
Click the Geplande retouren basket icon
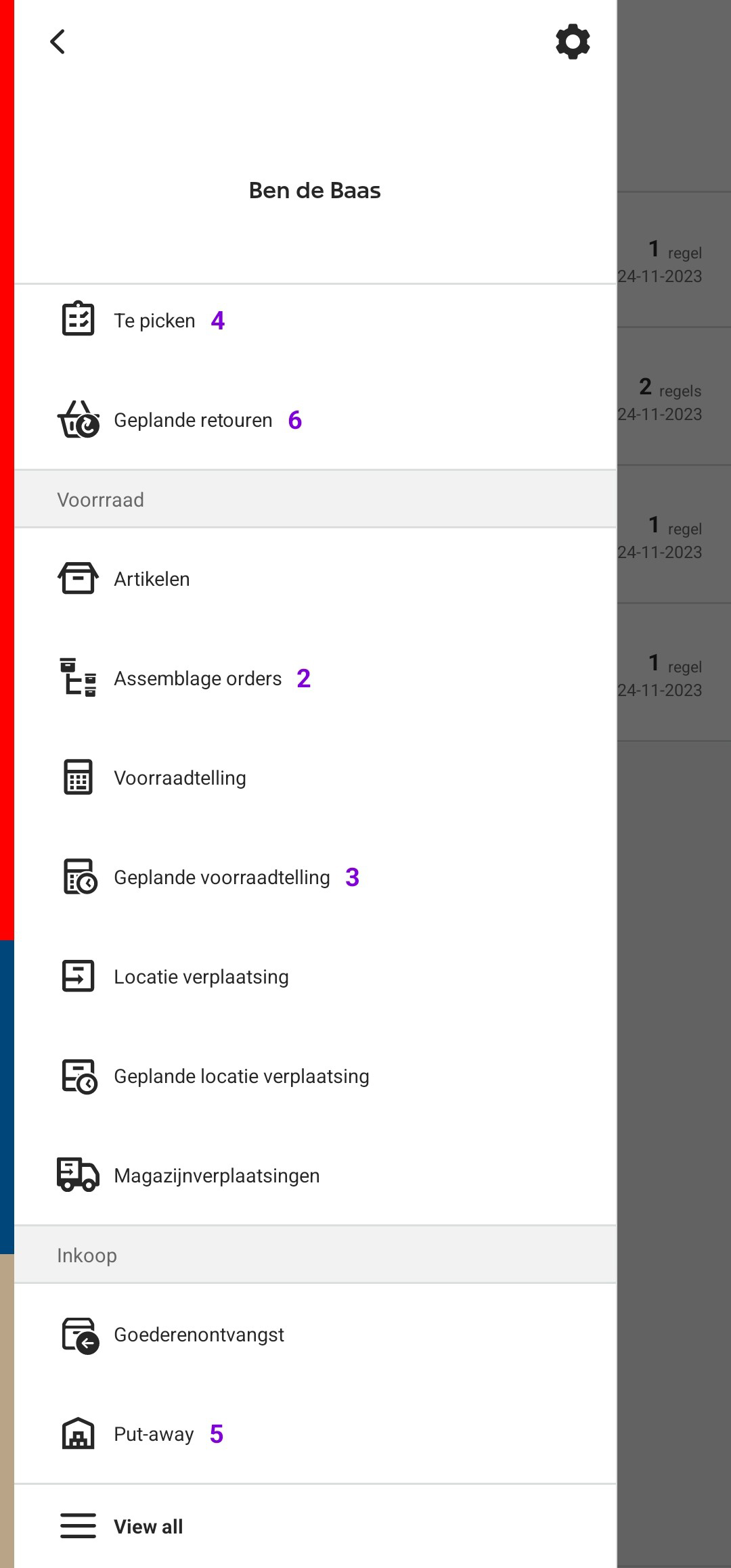pos(79,419)
